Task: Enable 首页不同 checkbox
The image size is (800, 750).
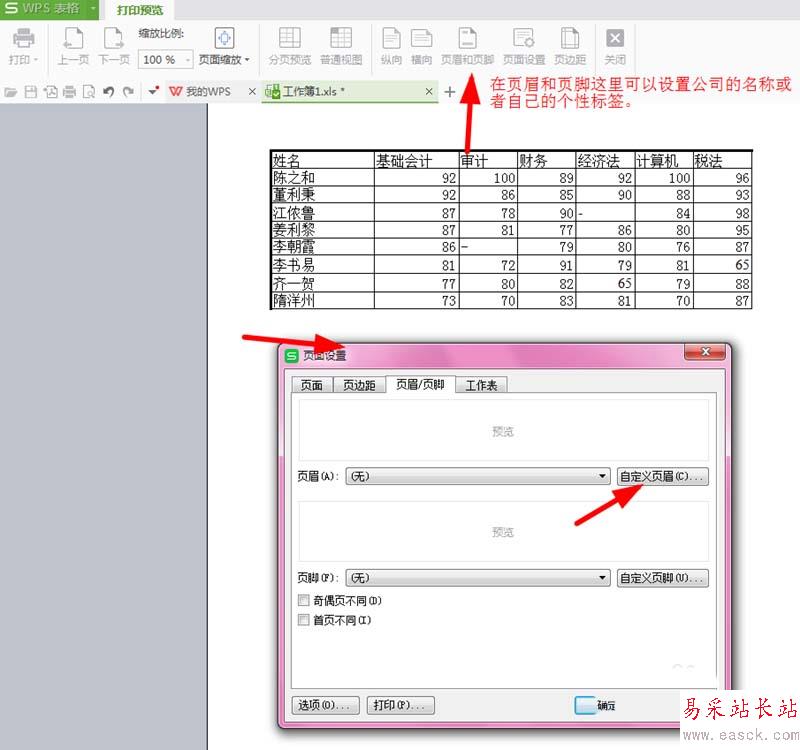Action: click(304, 620)
